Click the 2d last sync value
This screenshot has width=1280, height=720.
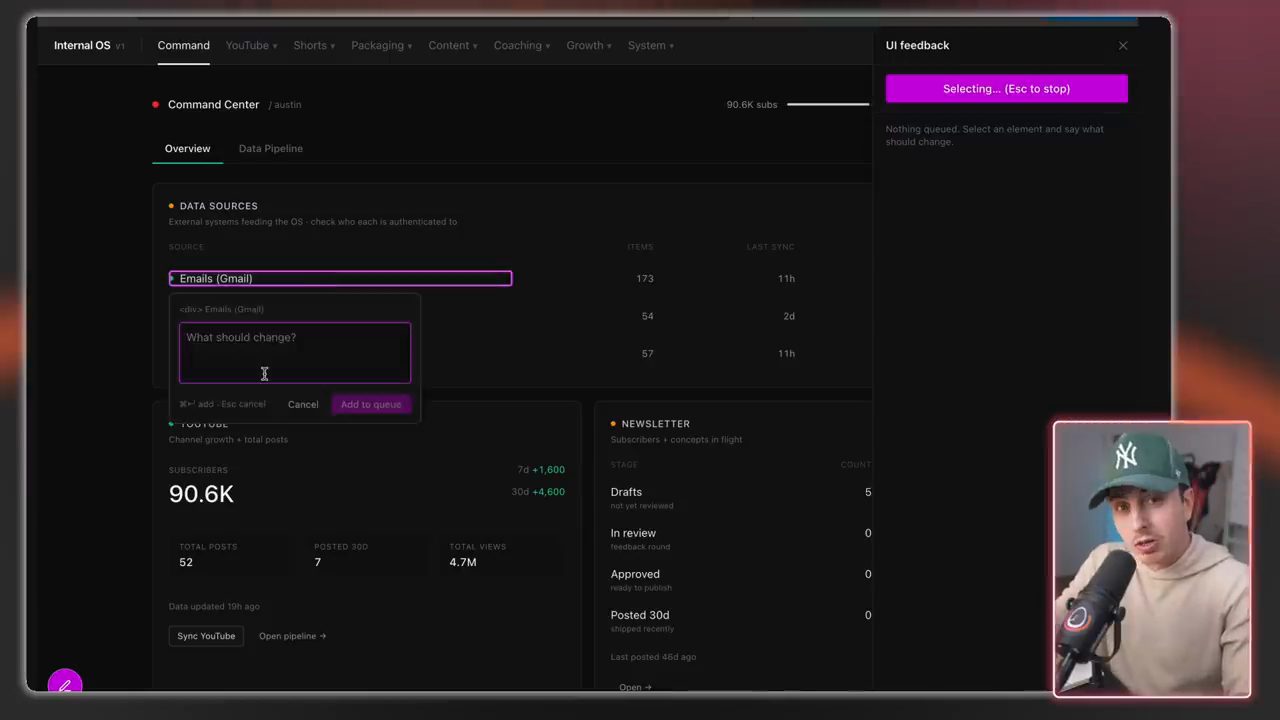[789, 316]
